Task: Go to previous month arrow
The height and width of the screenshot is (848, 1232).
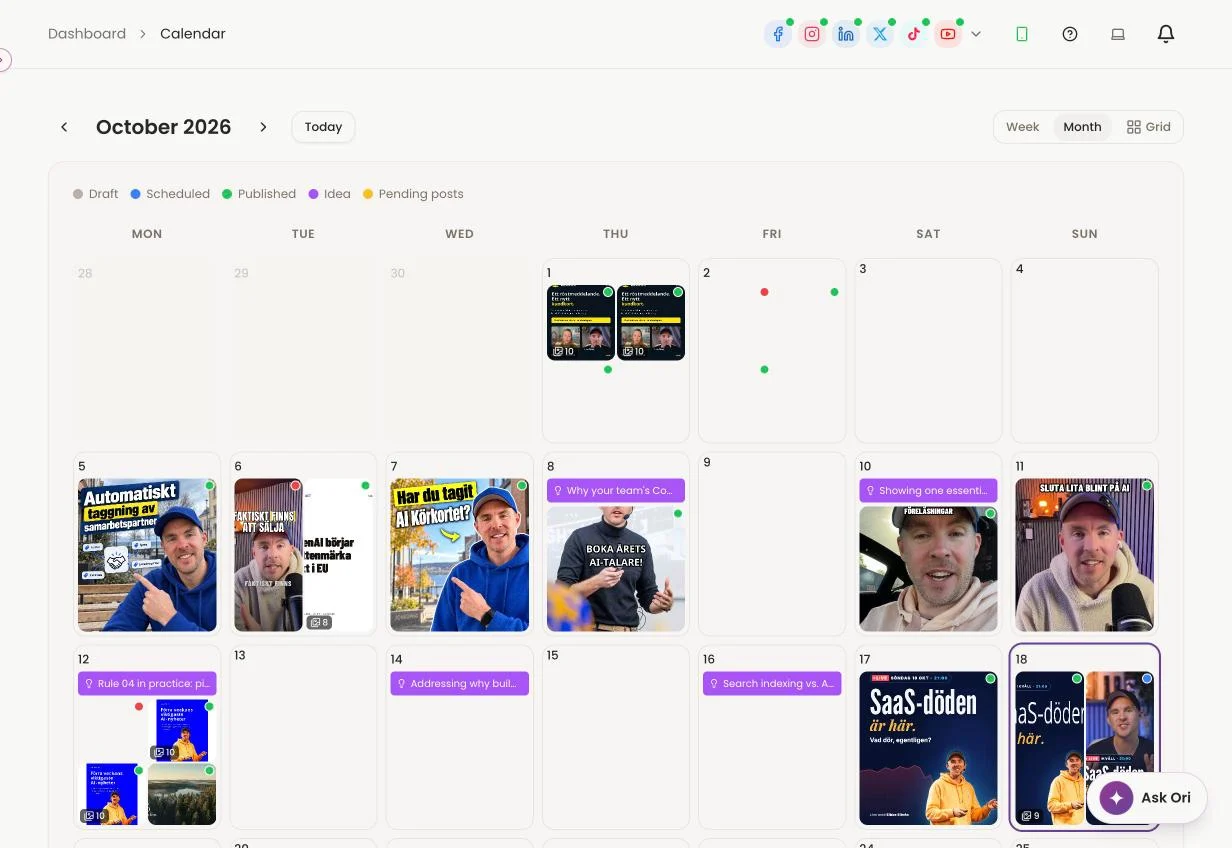Action: (64, 127)
